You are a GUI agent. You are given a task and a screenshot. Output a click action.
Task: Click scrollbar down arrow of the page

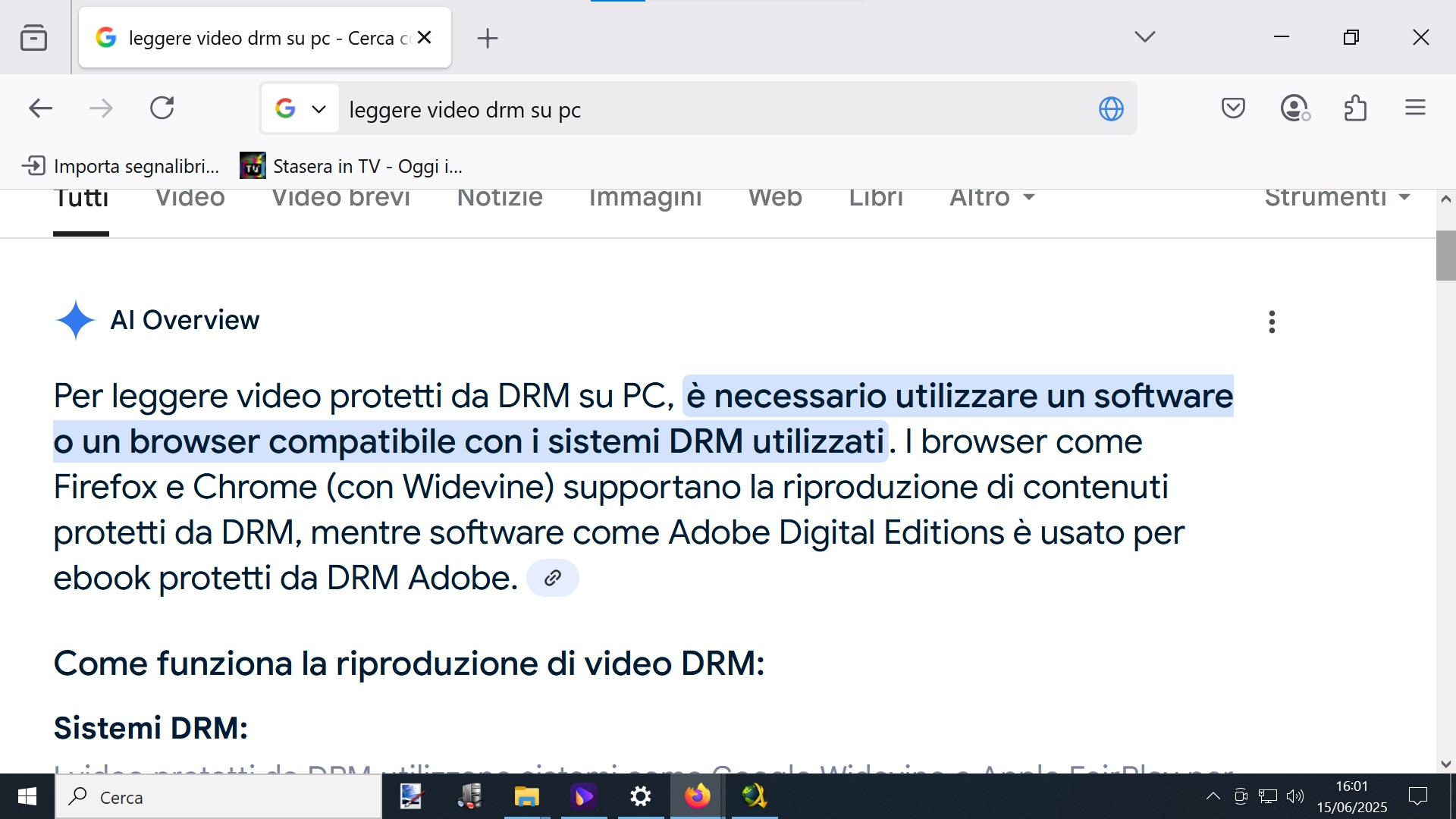[1445, 764]
